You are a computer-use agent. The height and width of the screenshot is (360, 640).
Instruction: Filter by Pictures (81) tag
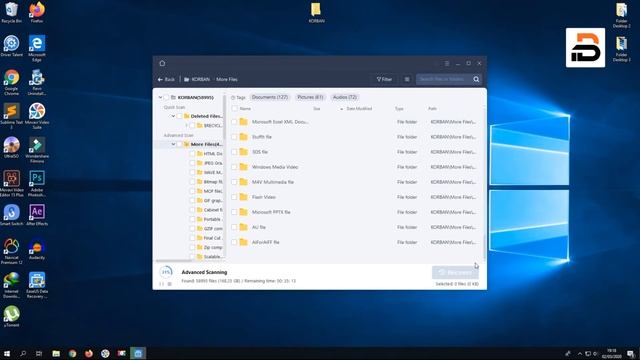(310, 97)
